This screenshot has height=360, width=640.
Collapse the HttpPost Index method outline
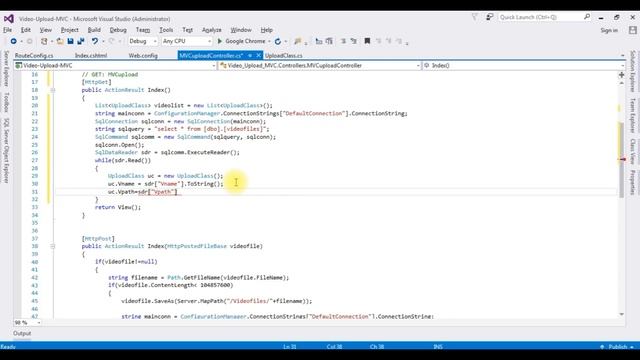tap(53, 247)
